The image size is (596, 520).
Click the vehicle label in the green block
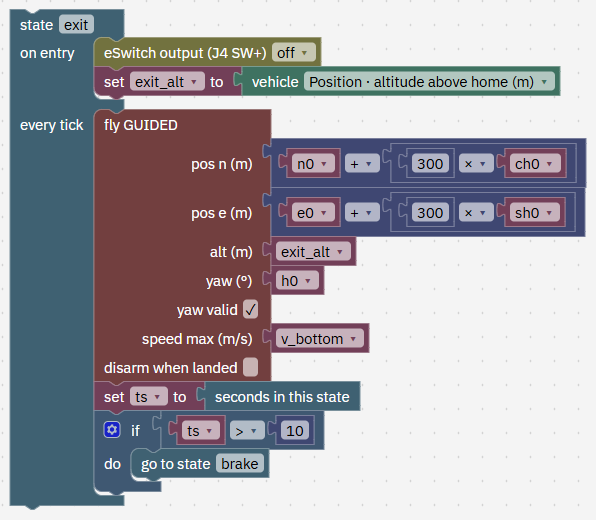click(275, 82)
